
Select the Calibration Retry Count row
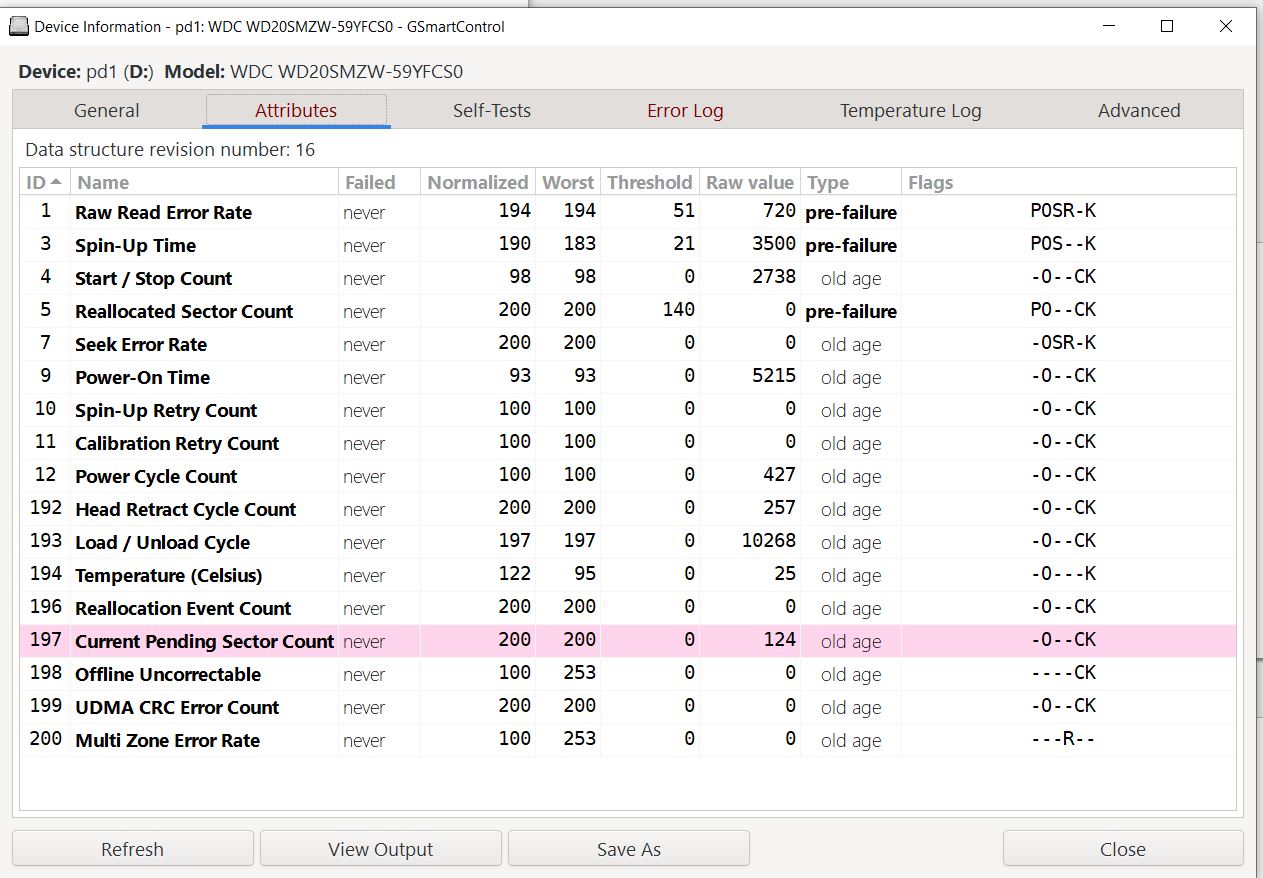pos(628,443)
